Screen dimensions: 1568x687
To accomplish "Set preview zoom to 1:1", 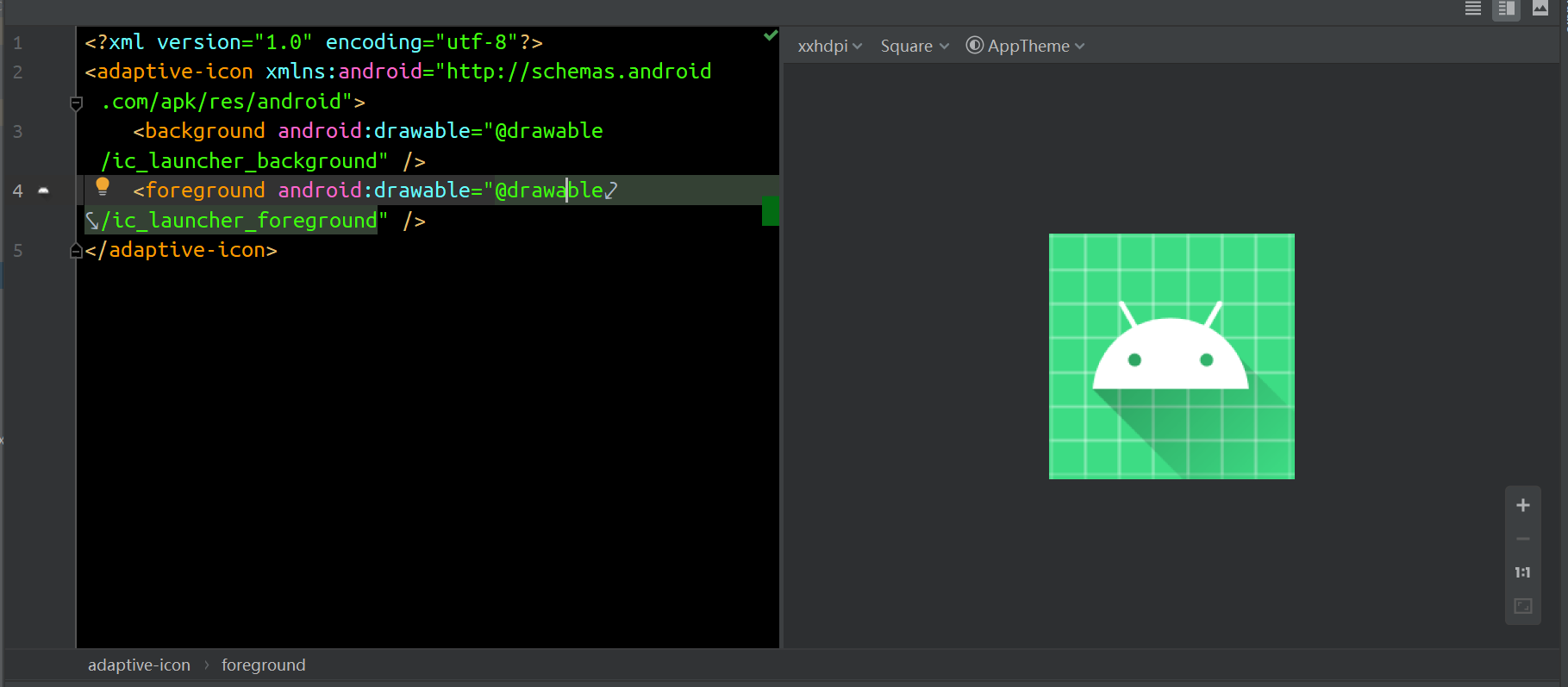I will click(x=1523, y=572).
